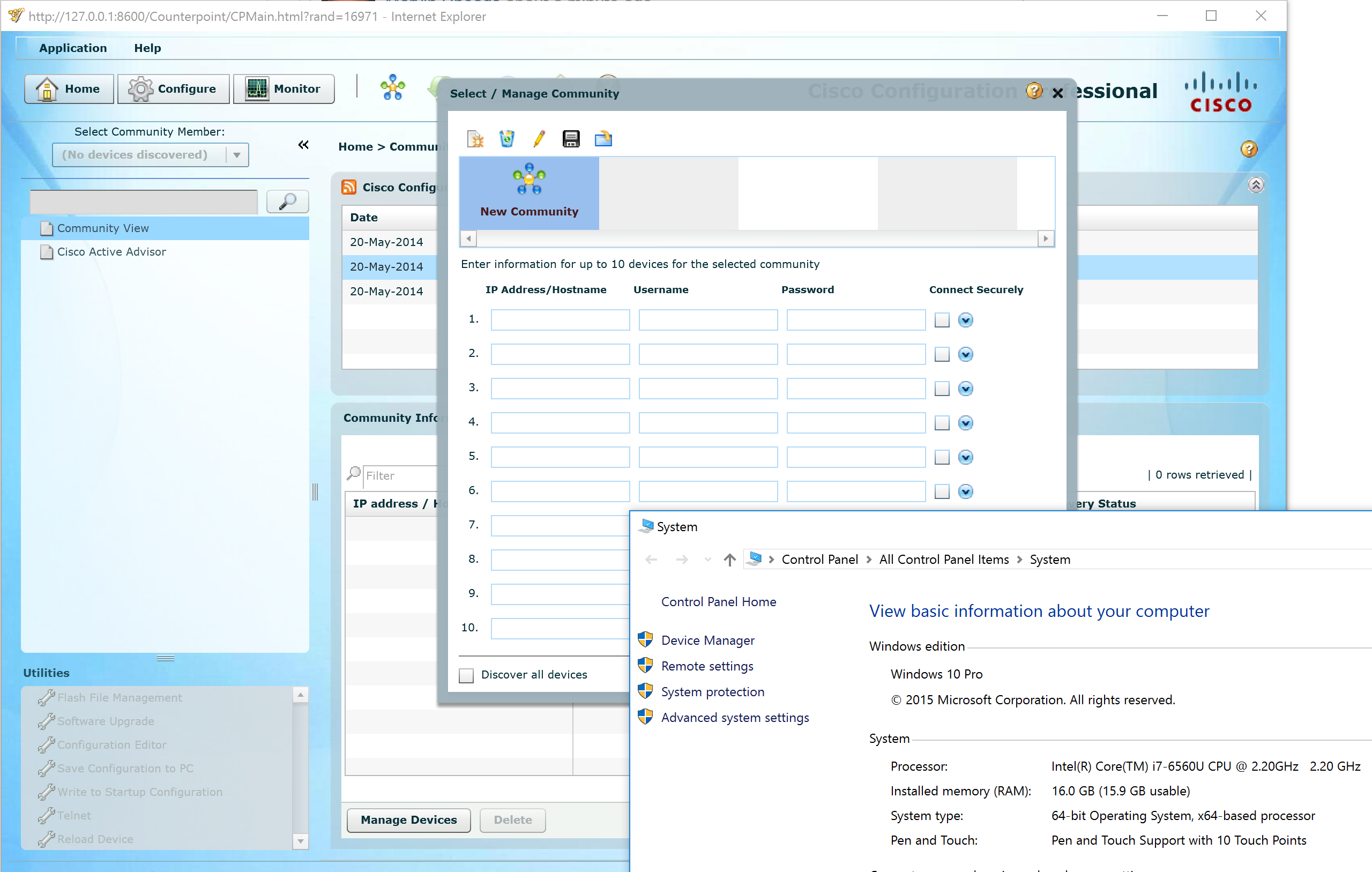Click the delete community recycle bin icon
1372x872 pixels.
506,138
